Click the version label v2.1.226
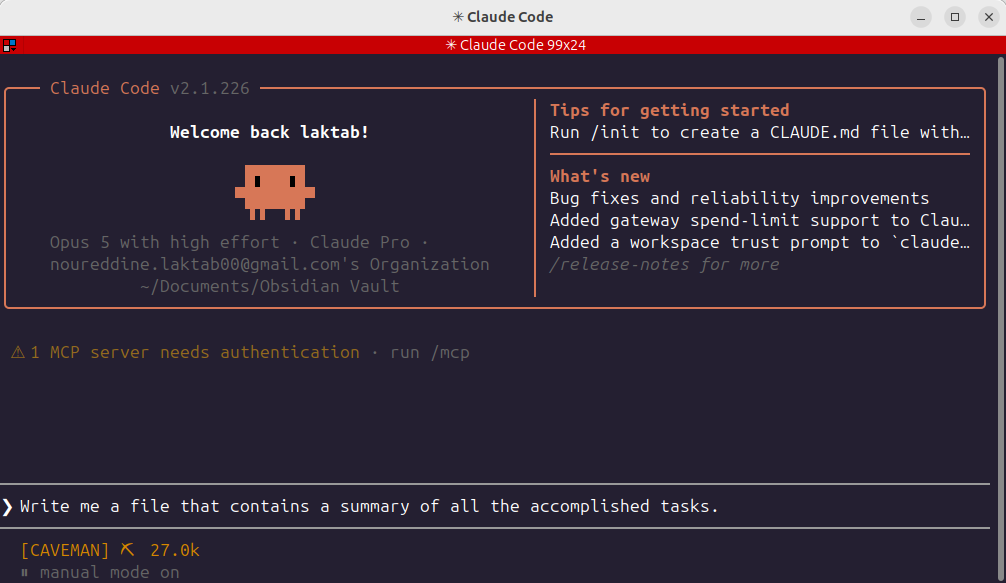 (x=210, y=89)
